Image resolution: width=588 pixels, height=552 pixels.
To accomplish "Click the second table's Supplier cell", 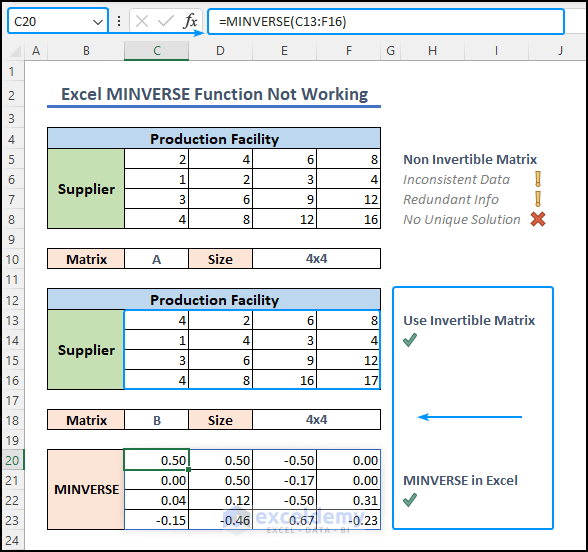I will (x=86, y=350).
